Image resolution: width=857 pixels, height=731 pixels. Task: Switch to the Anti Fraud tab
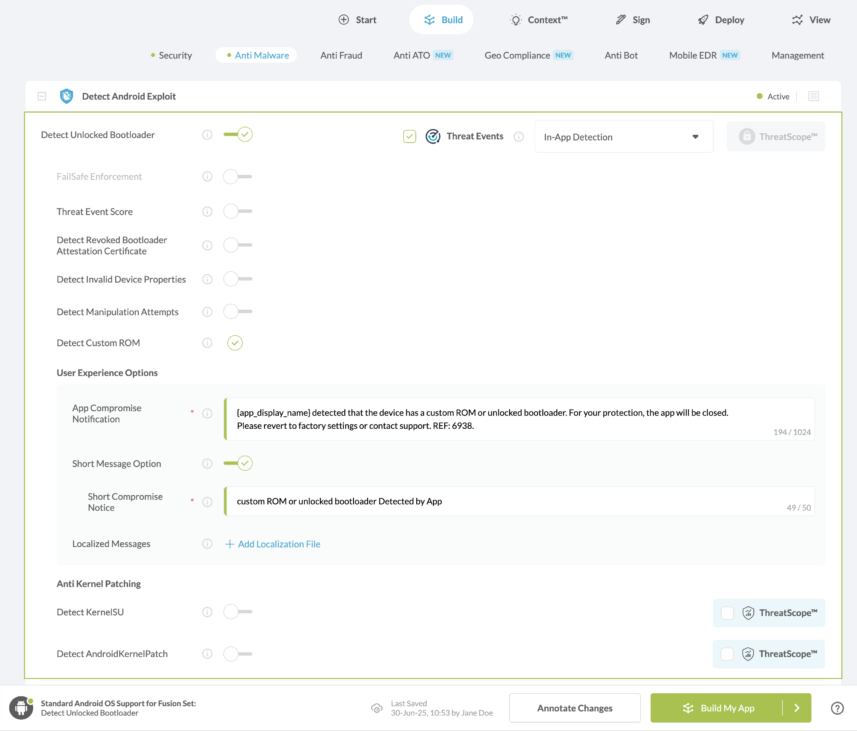(341, 55)
